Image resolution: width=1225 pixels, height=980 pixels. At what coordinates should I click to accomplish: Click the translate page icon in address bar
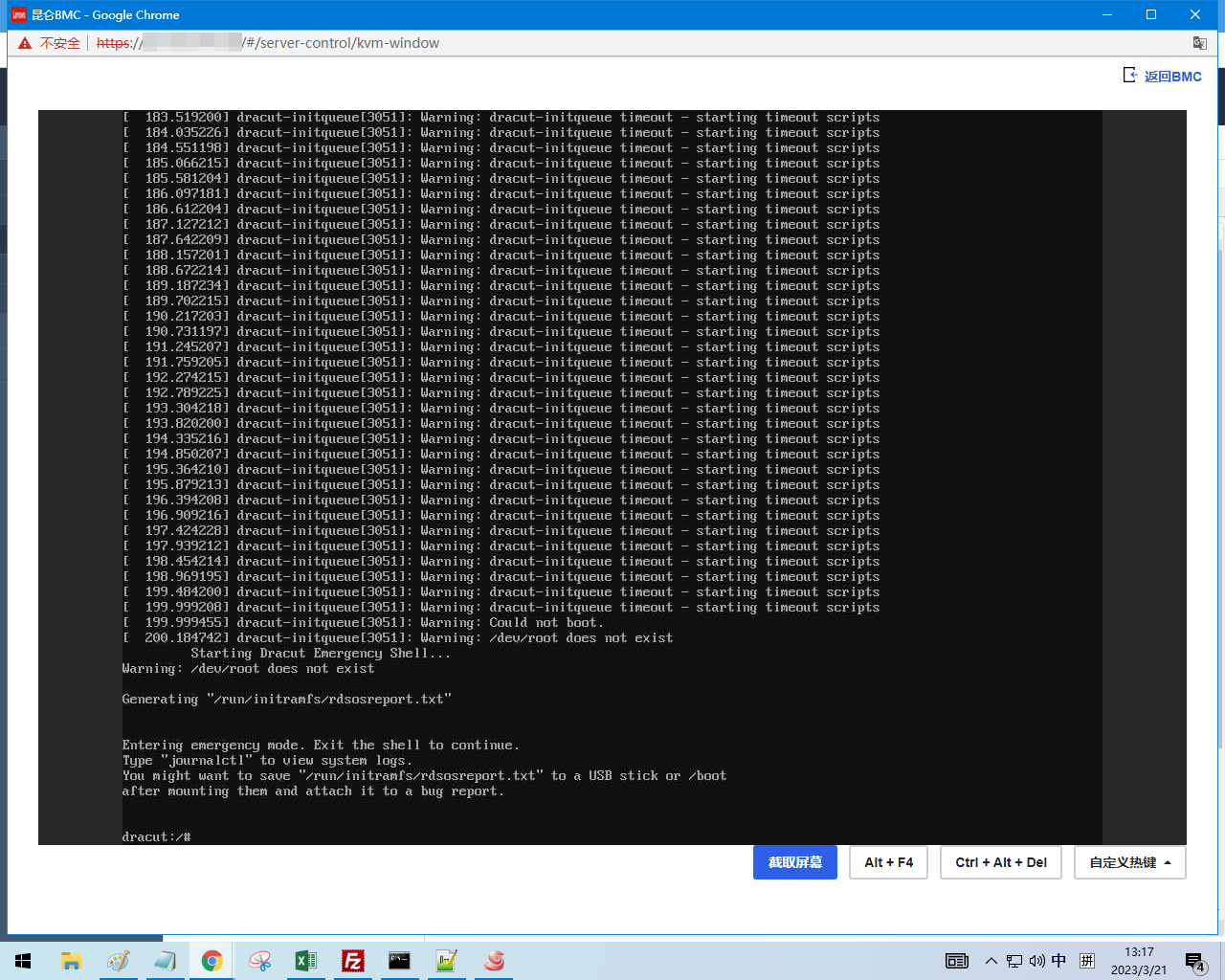click(x=1199, y=43)
